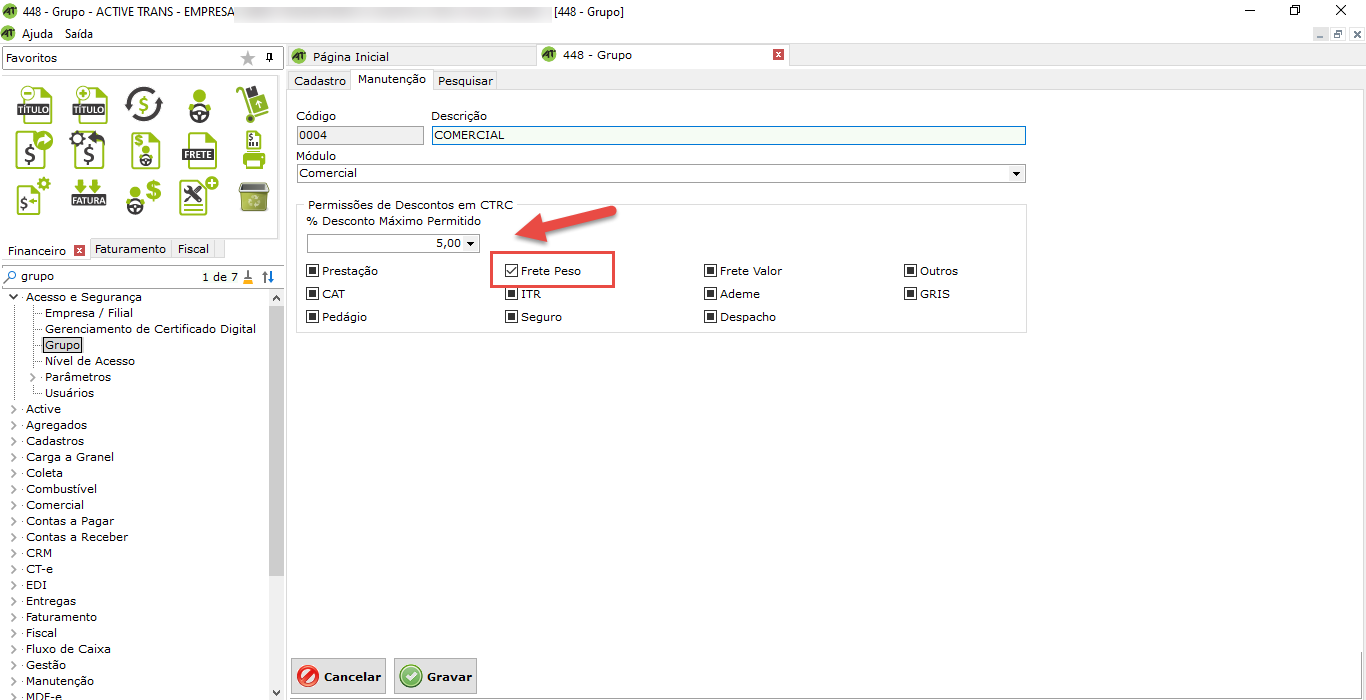The image size is (1366, 700).
Task: Open the % Desconto Máximo dropdown arrow
Action: point(471,244)
